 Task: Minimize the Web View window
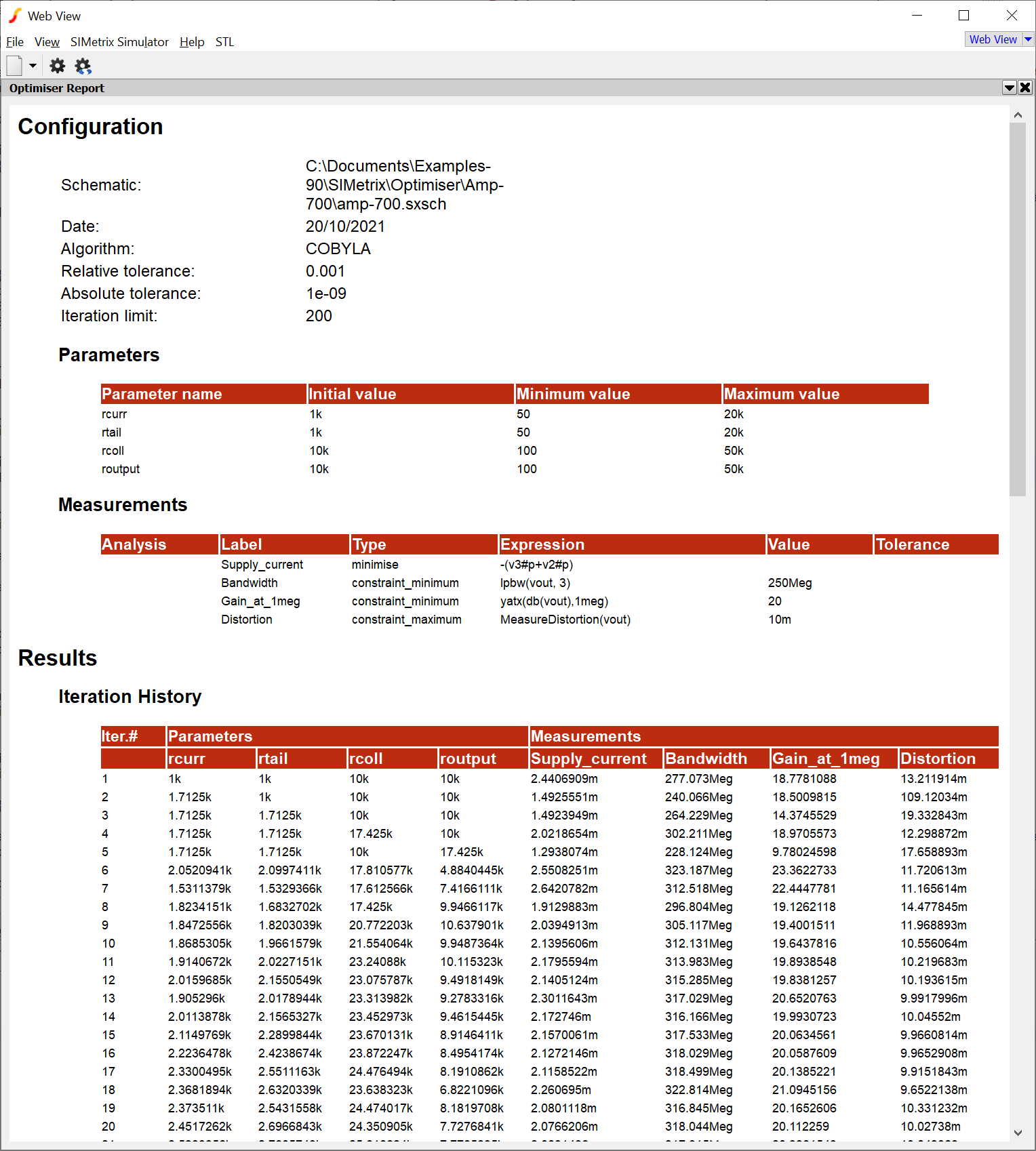click(x=917, y=15)
